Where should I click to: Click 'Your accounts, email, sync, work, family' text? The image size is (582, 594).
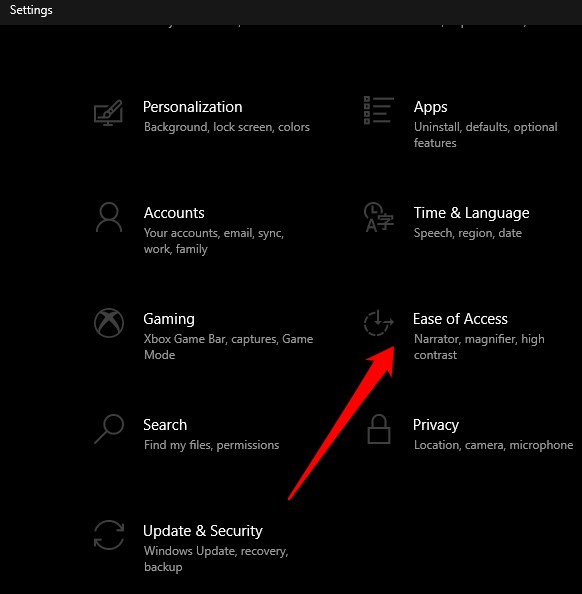(x=214, y=241)
